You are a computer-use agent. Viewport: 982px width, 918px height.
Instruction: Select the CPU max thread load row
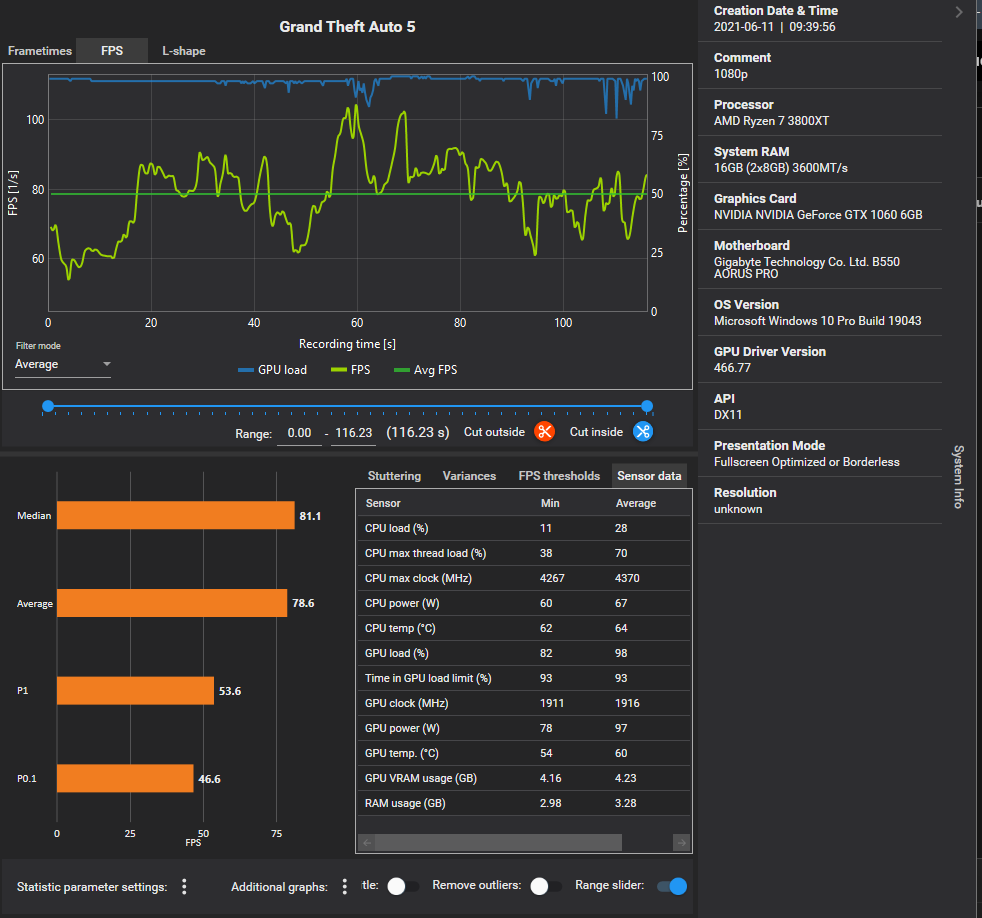pos(524,553)
